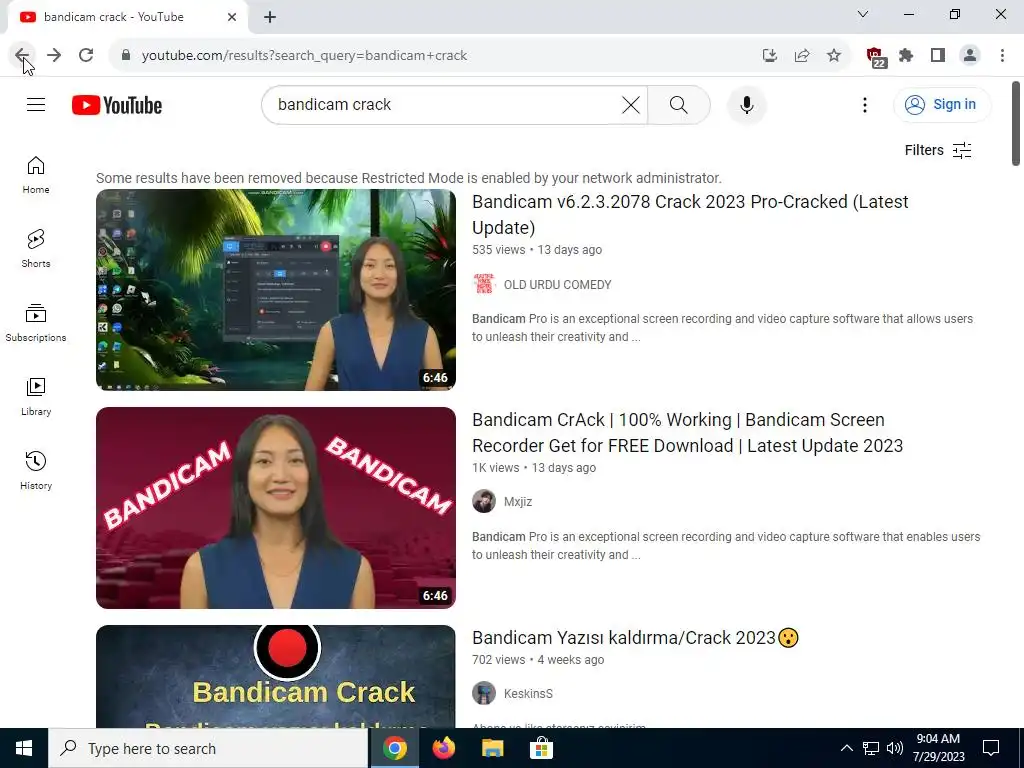Open the new tab plus button
Image resolution: width=1024 pixels, height=768 pixels.
pos(270,18)
